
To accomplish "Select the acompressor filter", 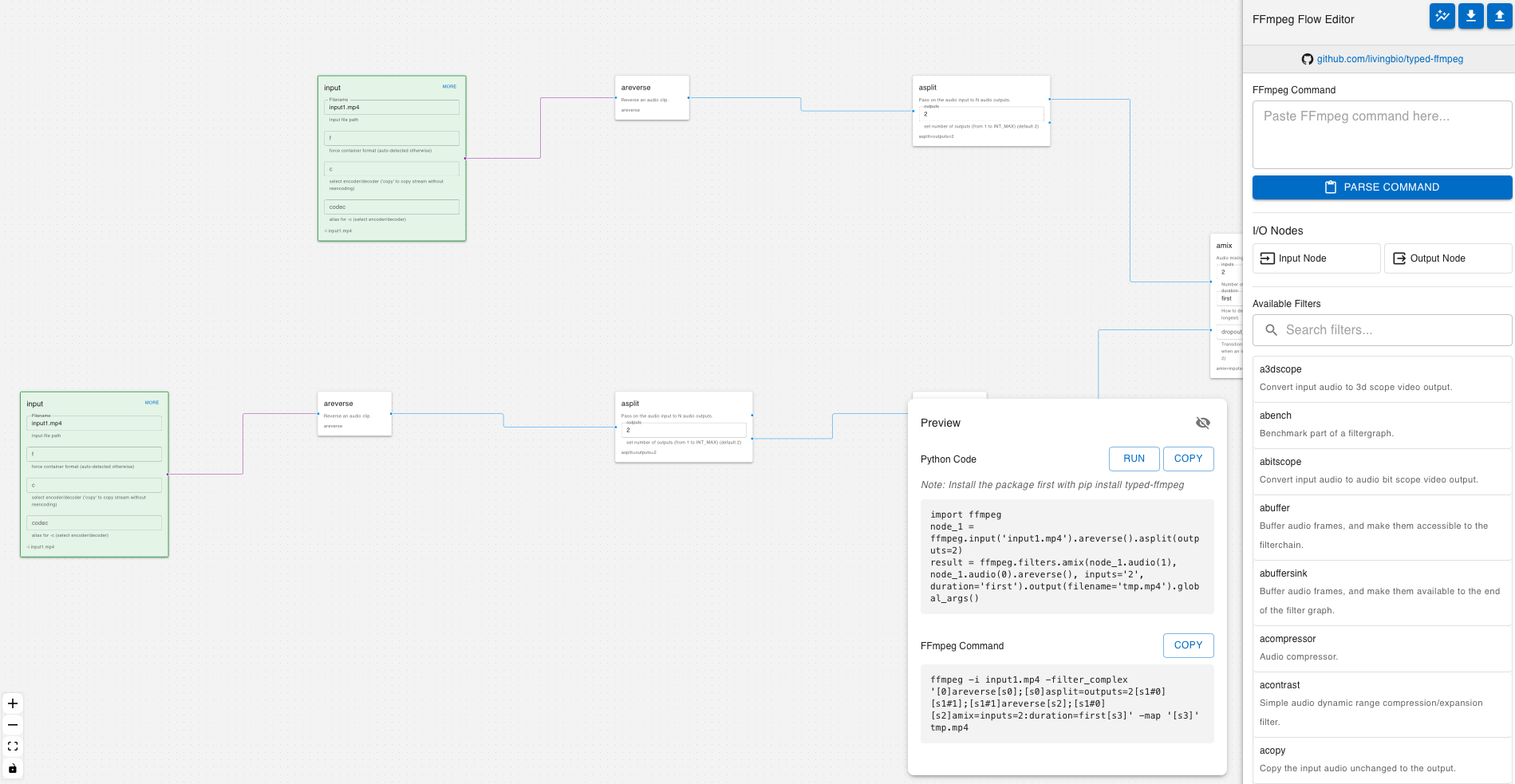I will (x=1382, y=648).
